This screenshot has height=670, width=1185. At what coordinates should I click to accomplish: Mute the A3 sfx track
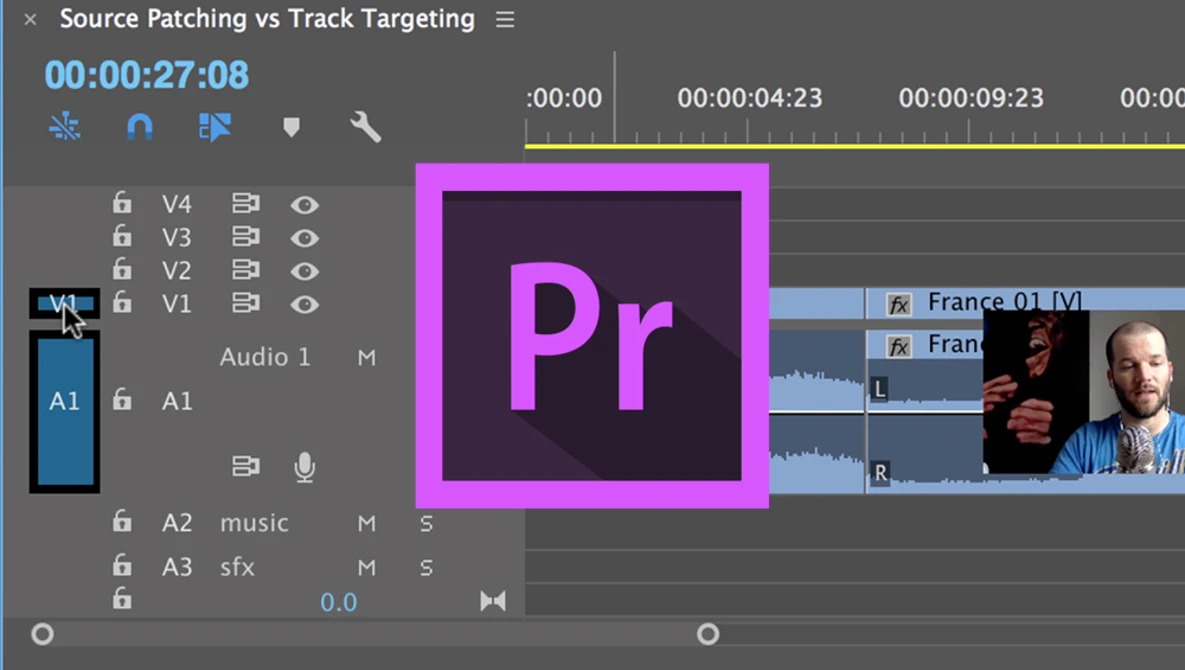pyautogui.click(x=367, y=567)
